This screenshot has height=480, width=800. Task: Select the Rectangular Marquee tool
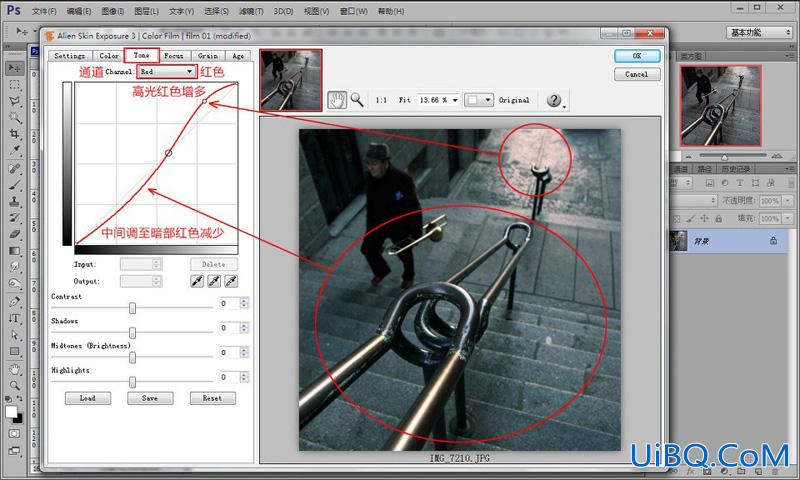coord(14,85)
